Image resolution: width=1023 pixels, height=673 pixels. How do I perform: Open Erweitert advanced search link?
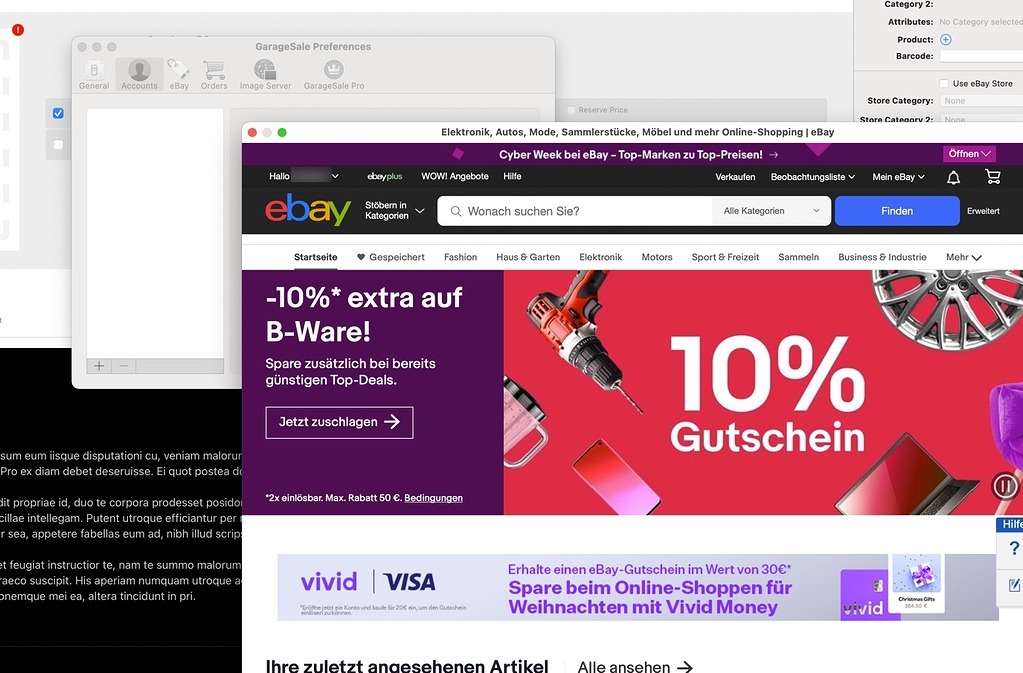pos(983,211)
